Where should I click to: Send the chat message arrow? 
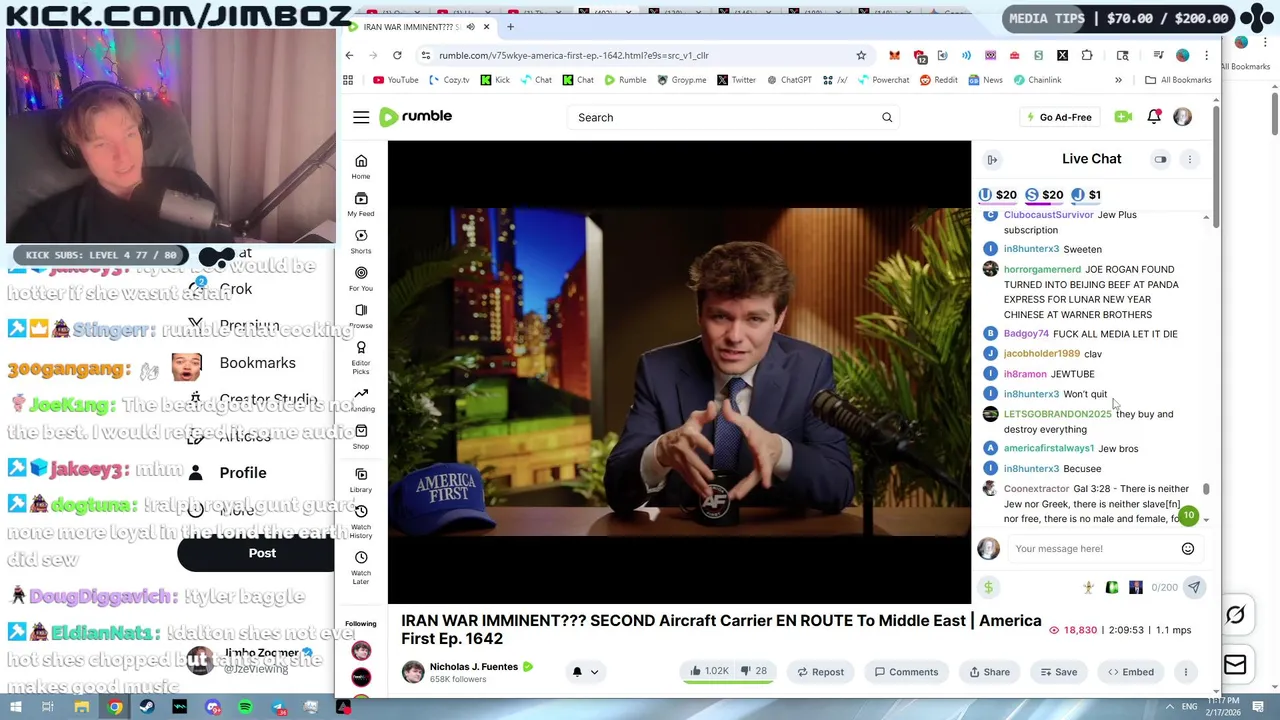(x=1194, y=587)
